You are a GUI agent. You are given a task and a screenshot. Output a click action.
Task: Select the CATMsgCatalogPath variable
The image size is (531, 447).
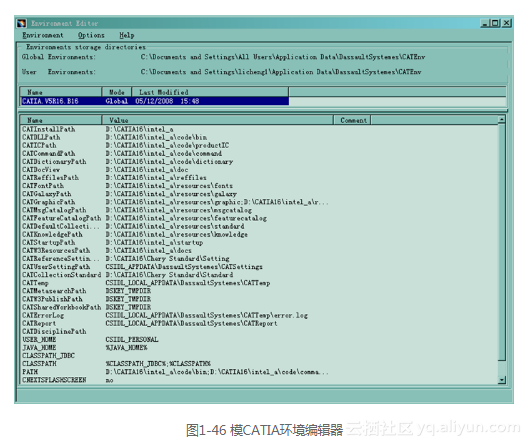pos(54,210)
